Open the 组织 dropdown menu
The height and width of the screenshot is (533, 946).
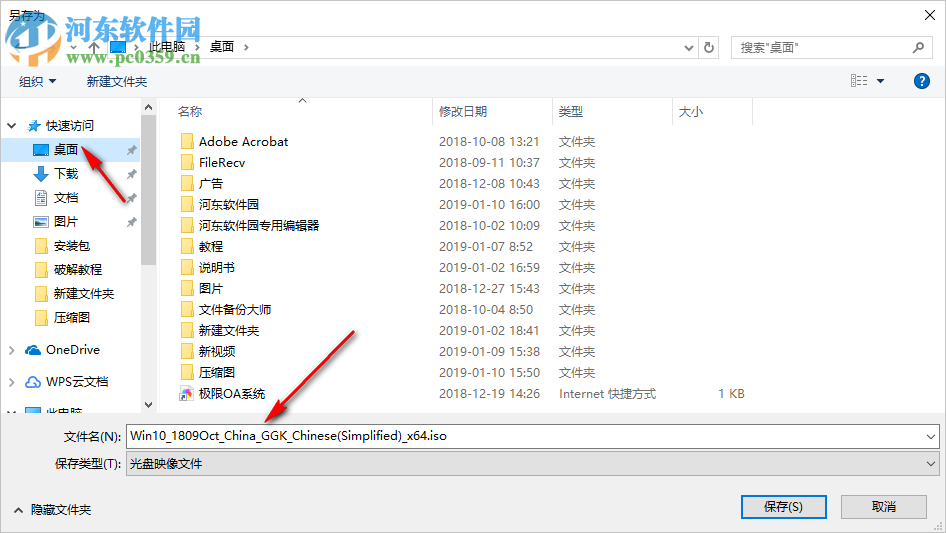tap(37, 81)
